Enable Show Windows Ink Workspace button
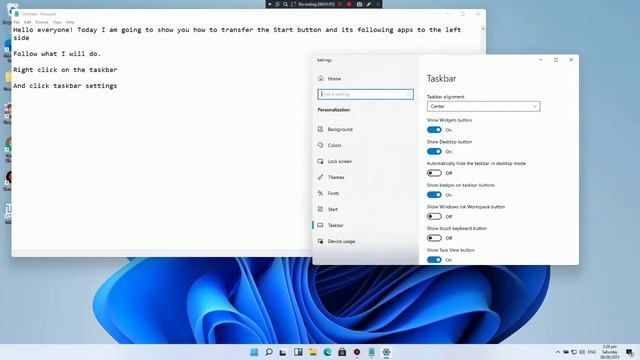Viewport: 640px width, 360px height. pyautogui.click(x=434, y=216)
